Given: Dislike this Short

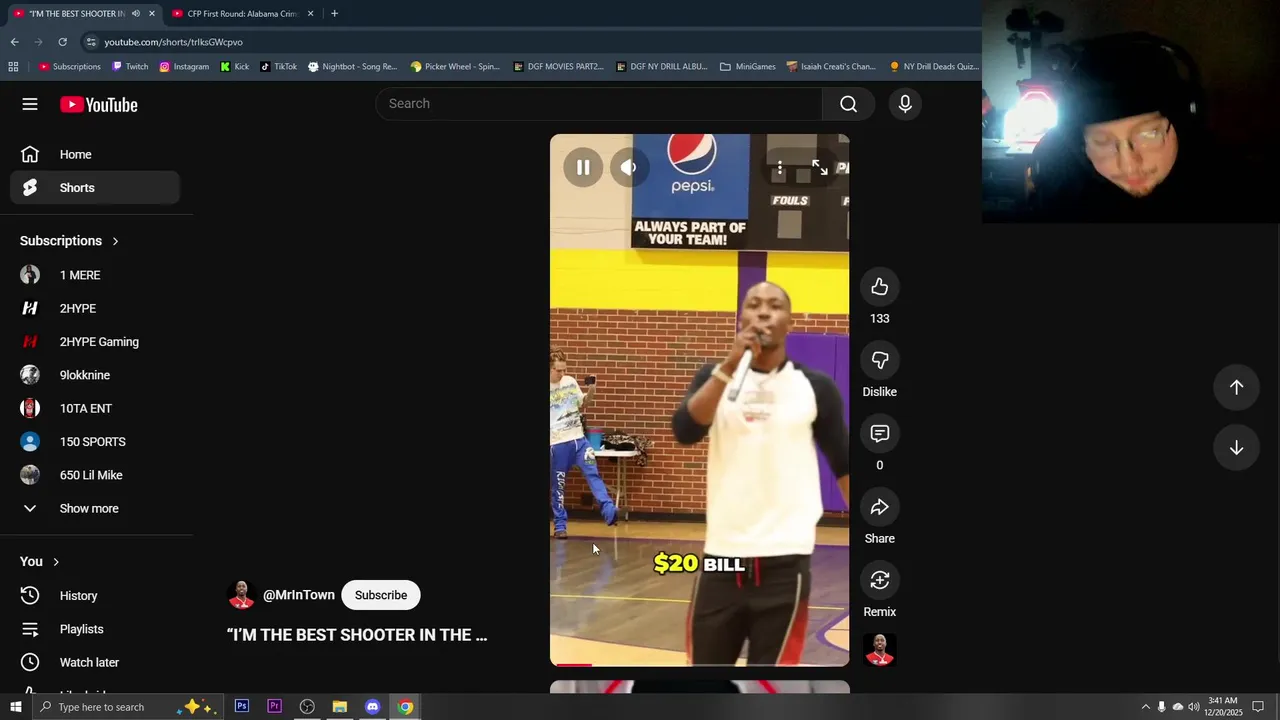Looking at the screenshot, I should 880,360.
